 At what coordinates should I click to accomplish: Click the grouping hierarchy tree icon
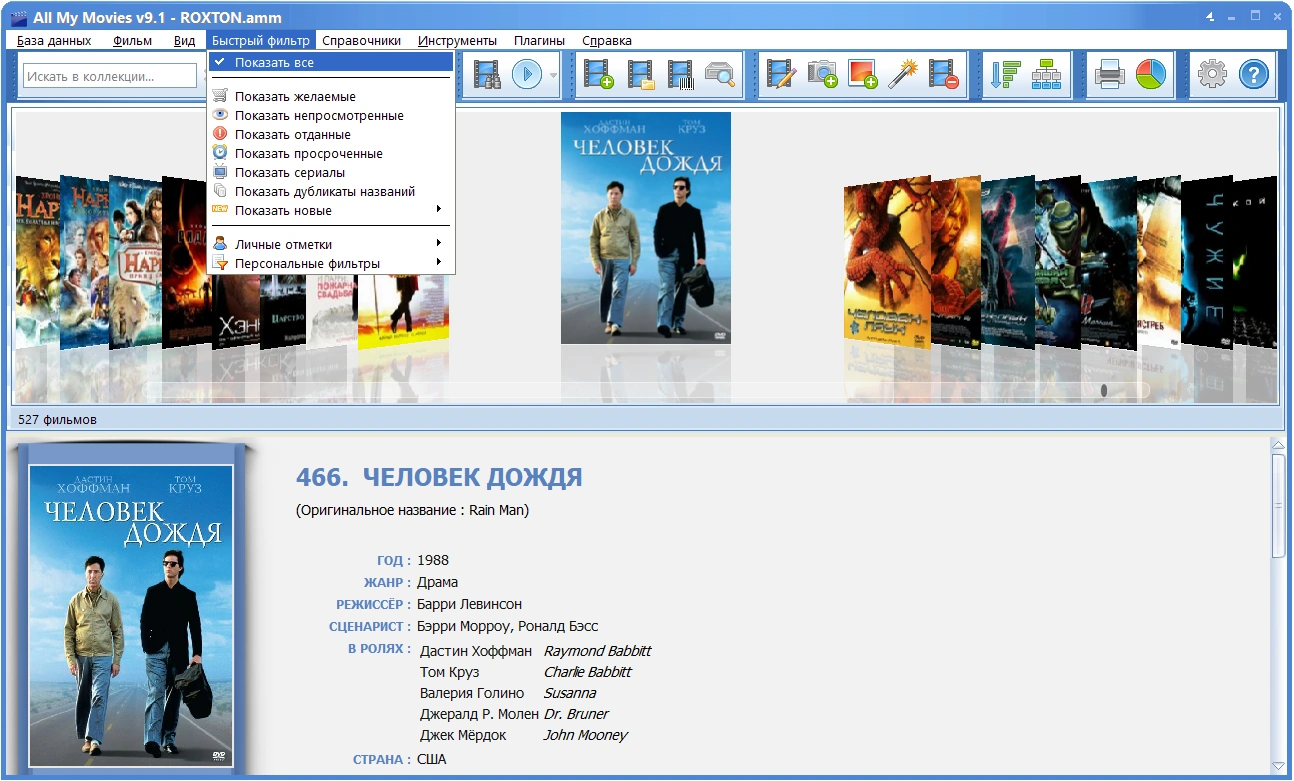click(x=1046, y=75)
